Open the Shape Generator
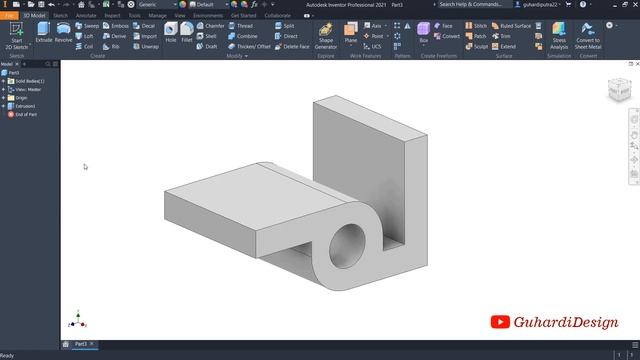Image resolution: width=640 pixels, height=360 pixels. [326, 36]
